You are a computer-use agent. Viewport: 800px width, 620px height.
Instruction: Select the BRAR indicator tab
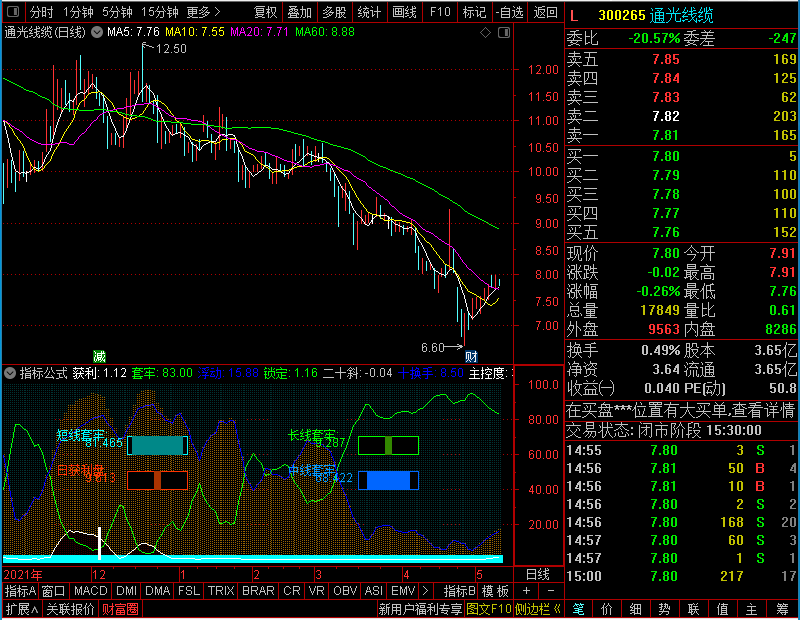pyautogui.click(x=258, y=591)
